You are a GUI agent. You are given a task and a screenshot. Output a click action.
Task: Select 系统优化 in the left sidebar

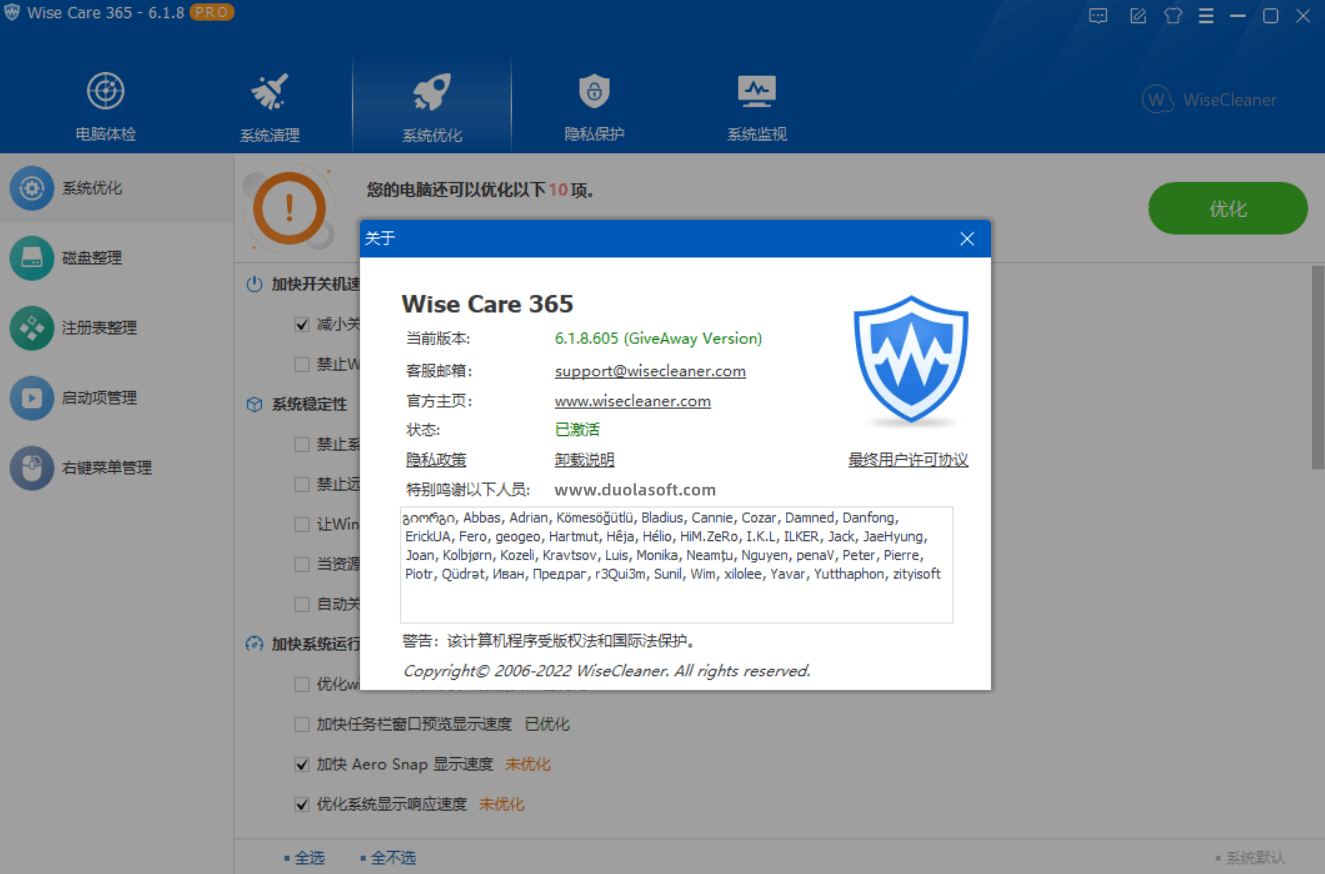(x=117, y=188)
